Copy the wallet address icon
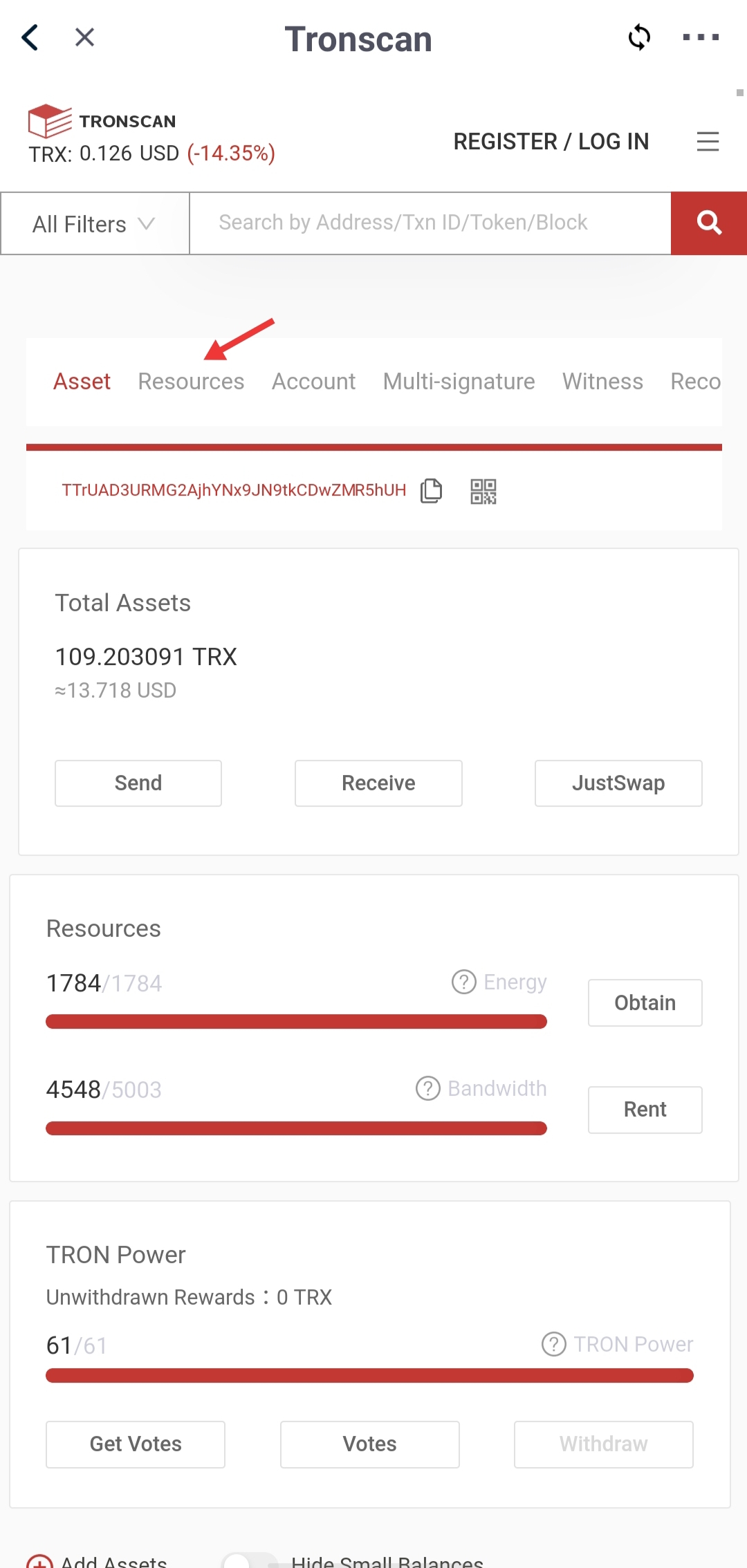 [431, 491]
